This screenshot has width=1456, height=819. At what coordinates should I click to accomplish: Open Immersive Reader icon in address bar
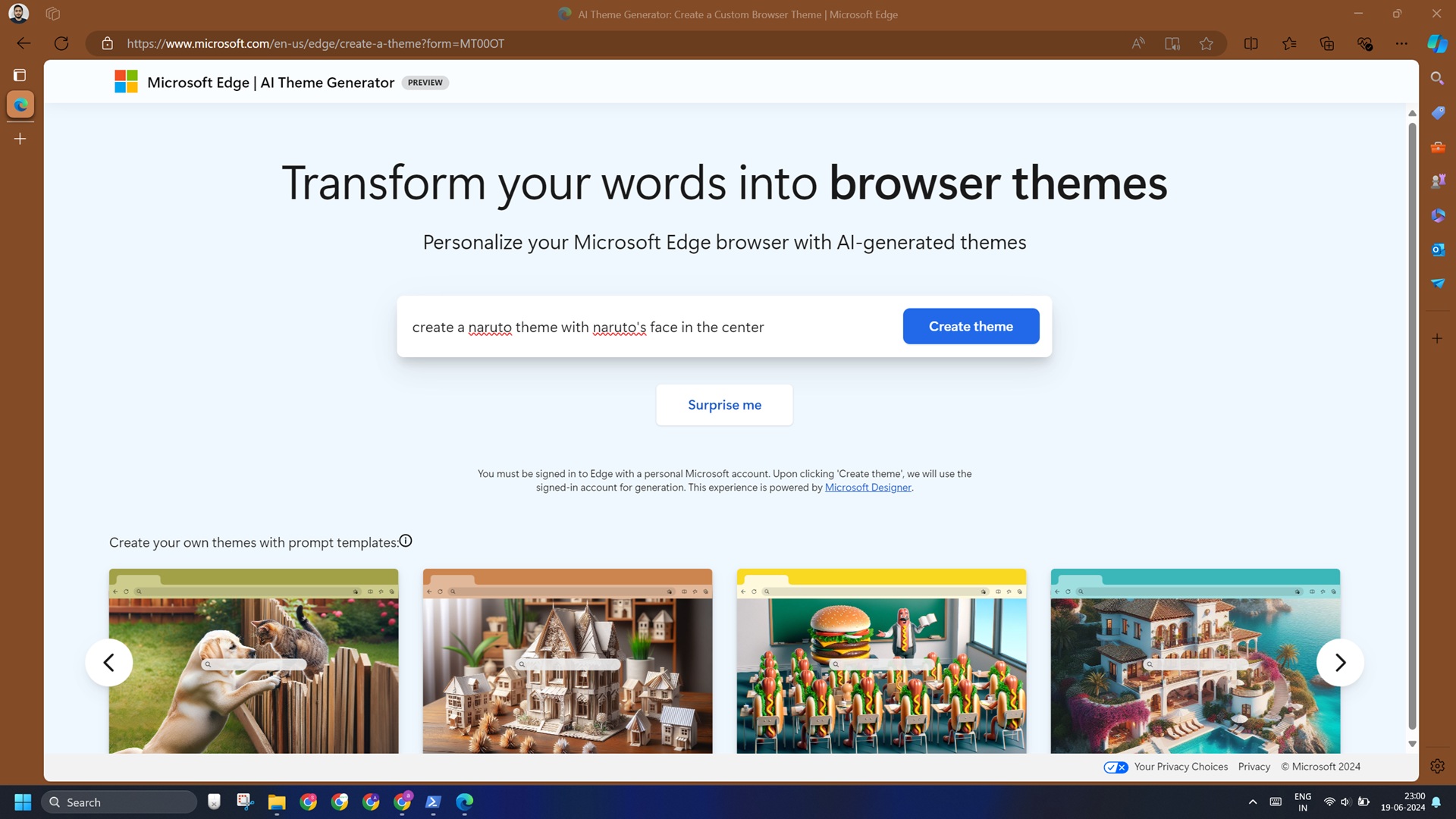pos(1172,43)
